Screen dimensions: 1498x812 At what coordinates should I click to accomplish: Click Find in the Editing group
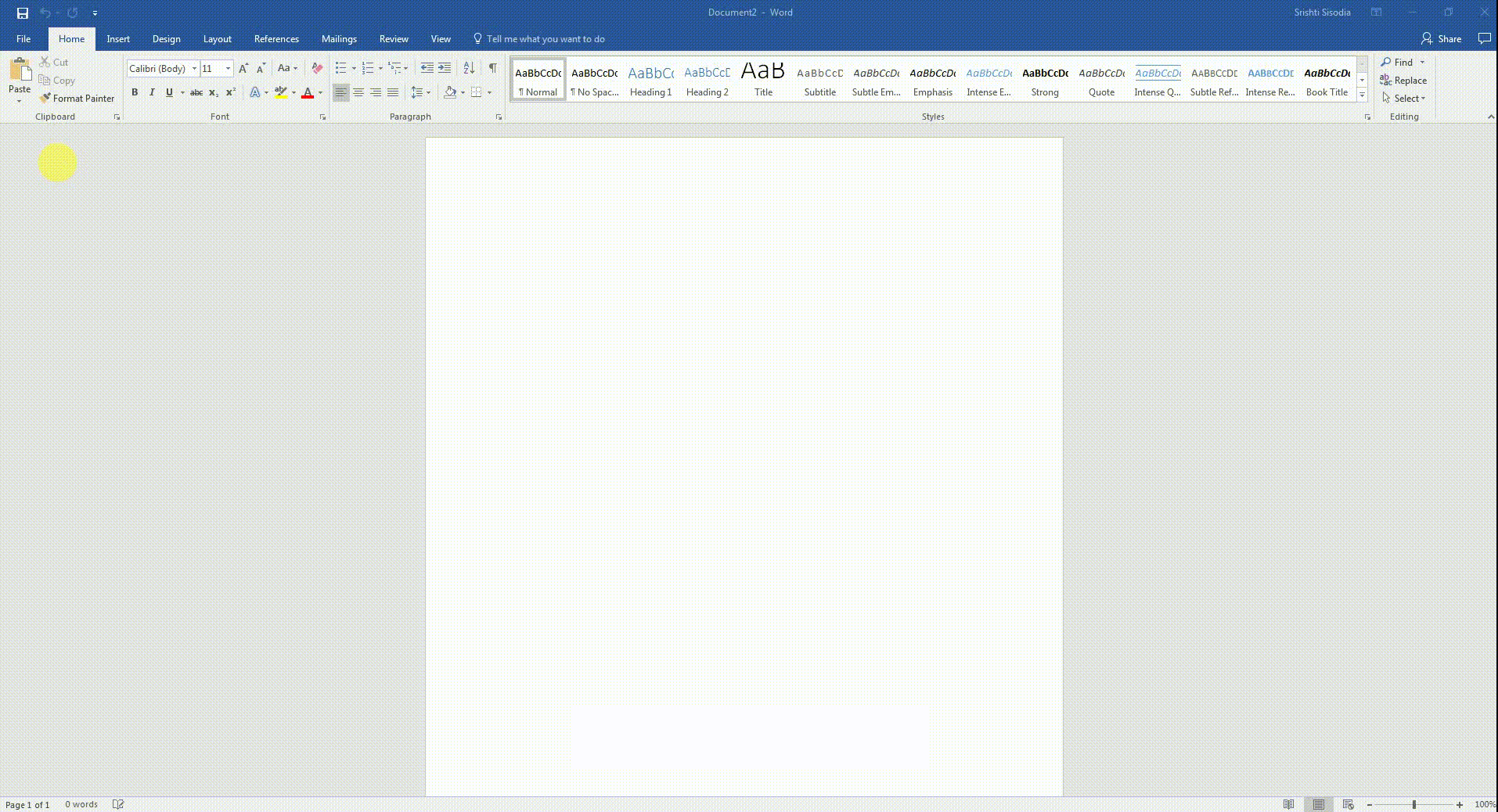[x=1397, y=62]
